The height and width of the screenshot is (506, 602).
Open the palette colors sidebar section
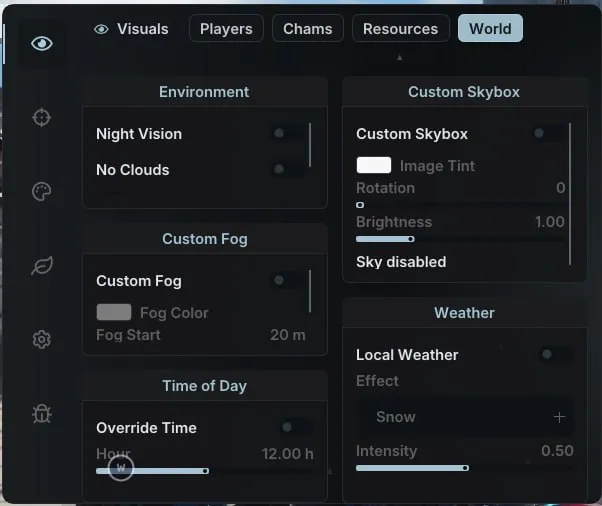click(x=41, y=192)
